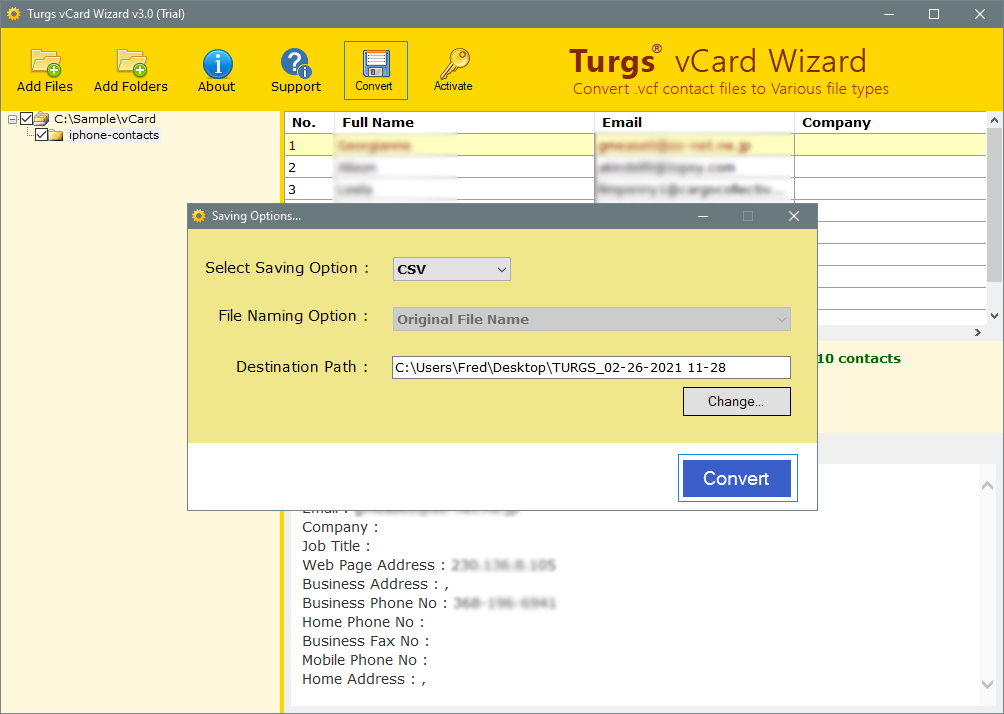Uncheck the iphone-contacts checkbox
The width and height of the screenshot is (1004, 714).
(x=42, y=134)
